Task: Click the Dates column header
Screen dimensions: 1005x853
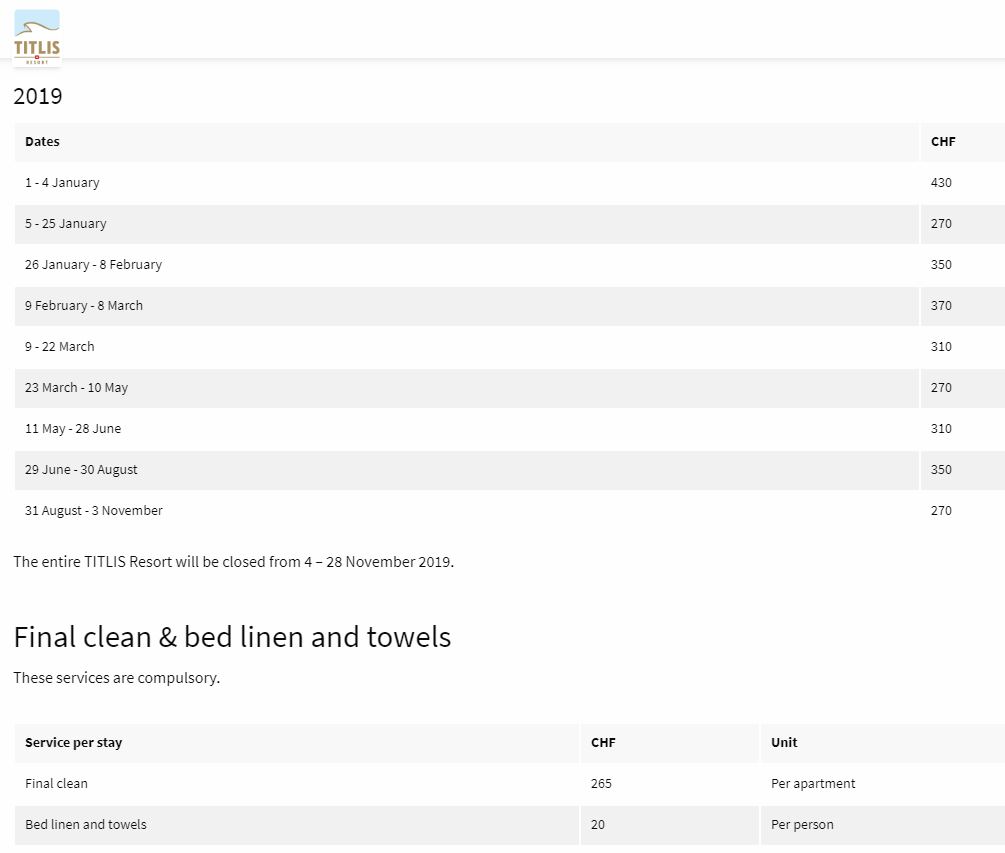Action: coord(43,142)
